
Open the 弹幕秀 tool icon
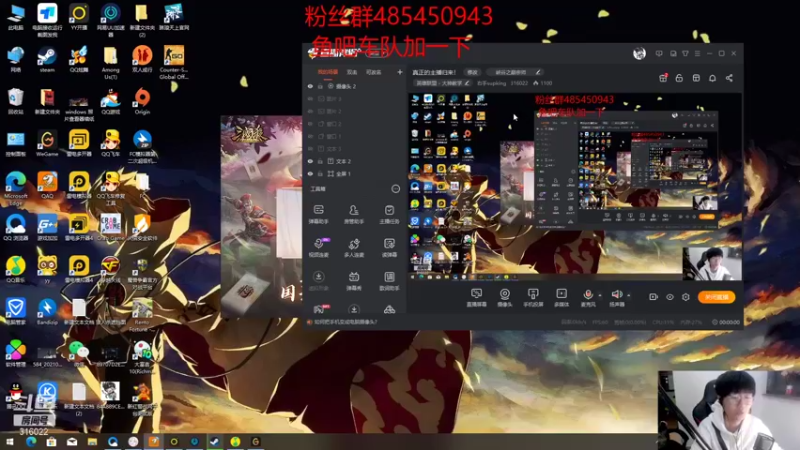click(354, 281)
